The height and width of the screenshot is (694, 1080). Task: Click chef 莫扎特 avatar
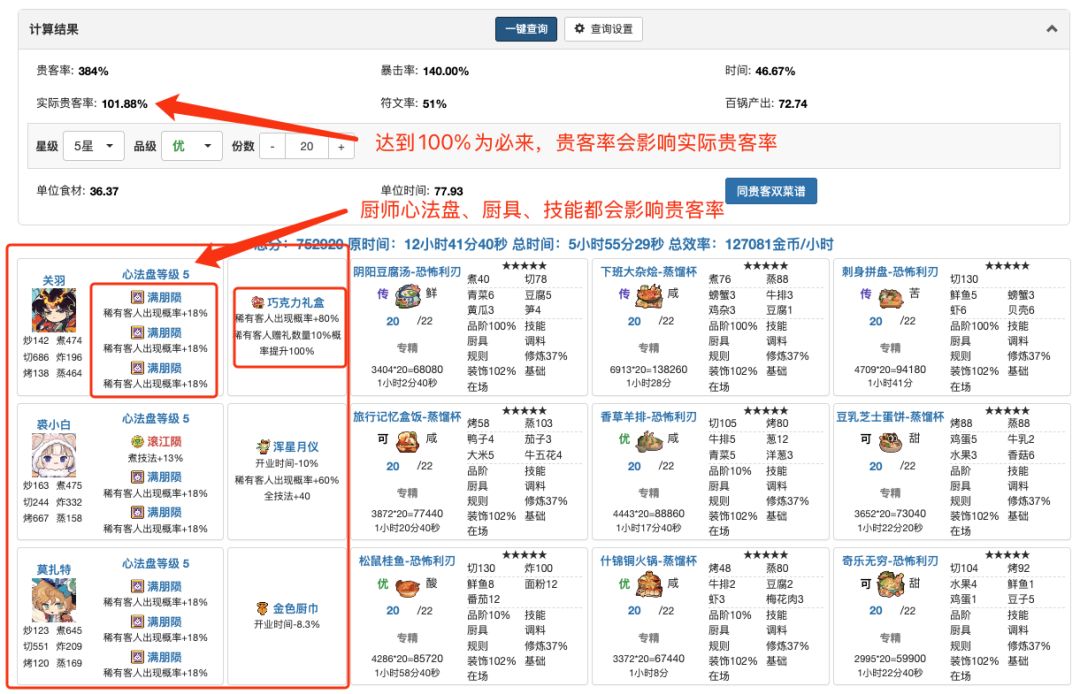click(x=54, y=600)
